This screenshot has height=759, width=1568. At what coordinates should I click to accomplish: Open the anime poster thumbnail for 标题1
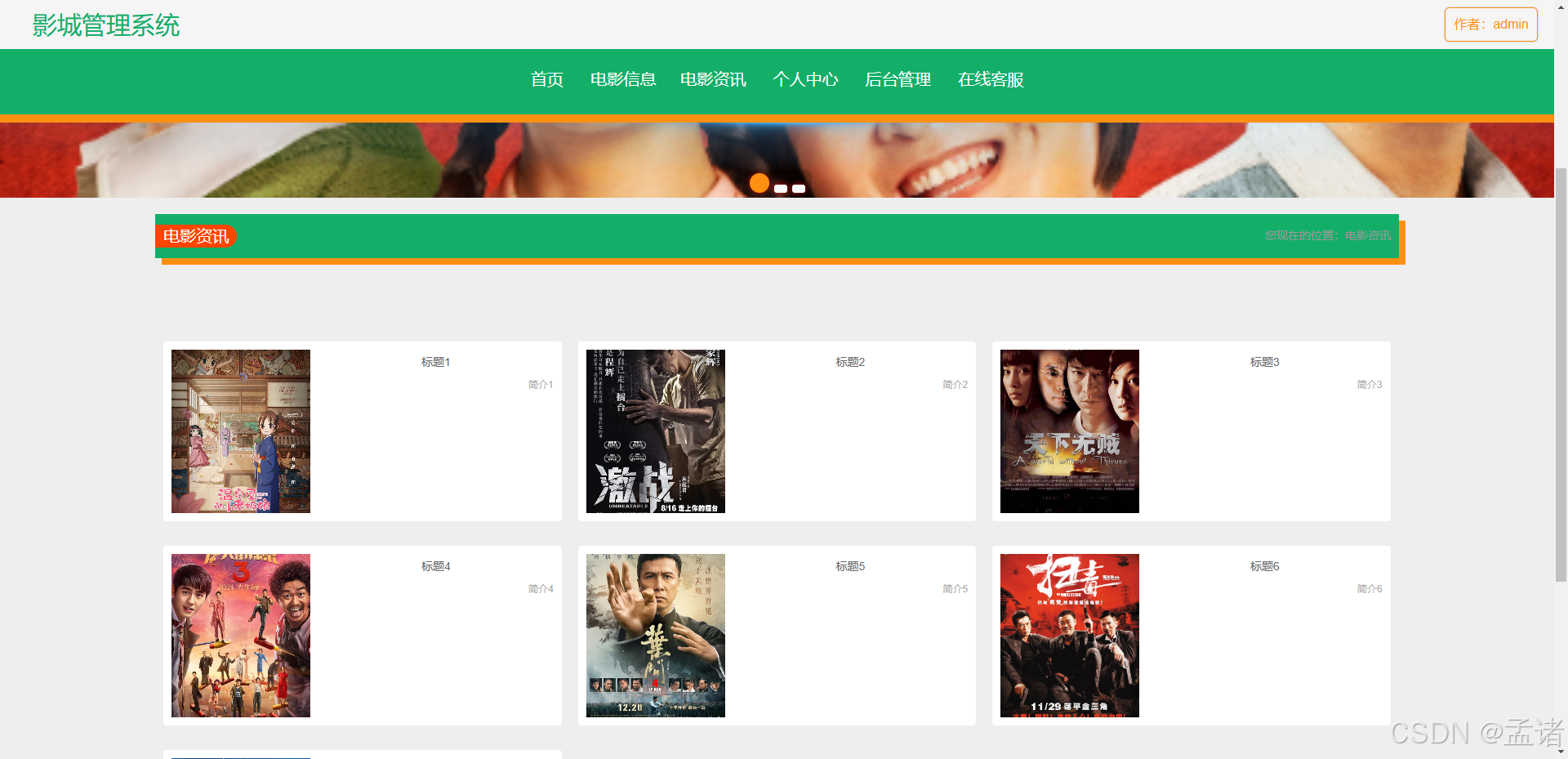(x=241, y=431)
